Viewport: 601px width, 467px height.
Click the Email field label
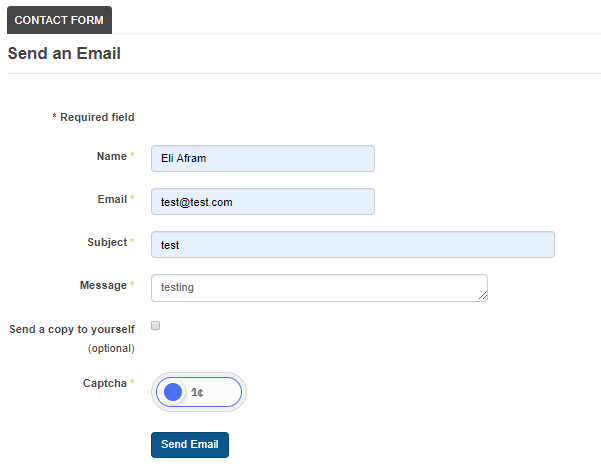point(112,199)
